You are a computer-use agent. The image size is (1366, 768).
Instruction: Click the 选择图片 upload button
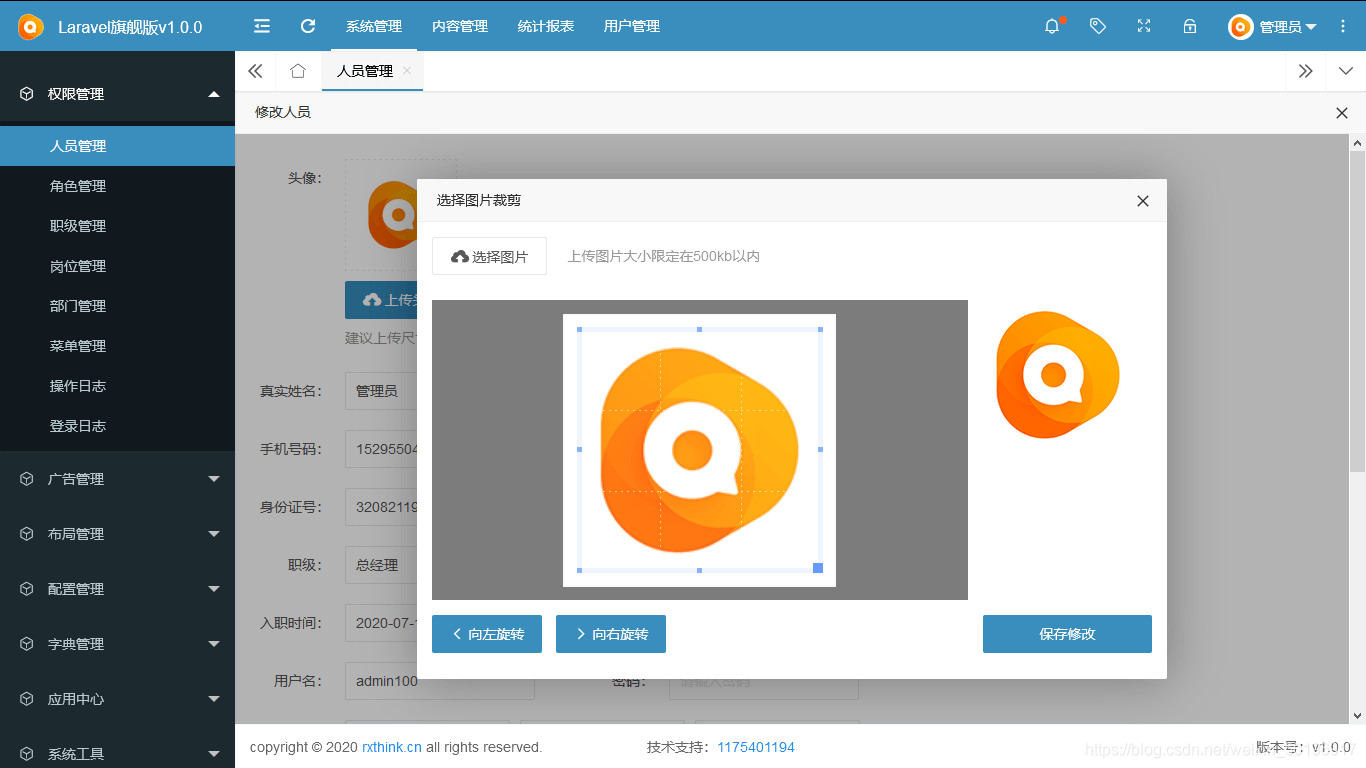489,256
